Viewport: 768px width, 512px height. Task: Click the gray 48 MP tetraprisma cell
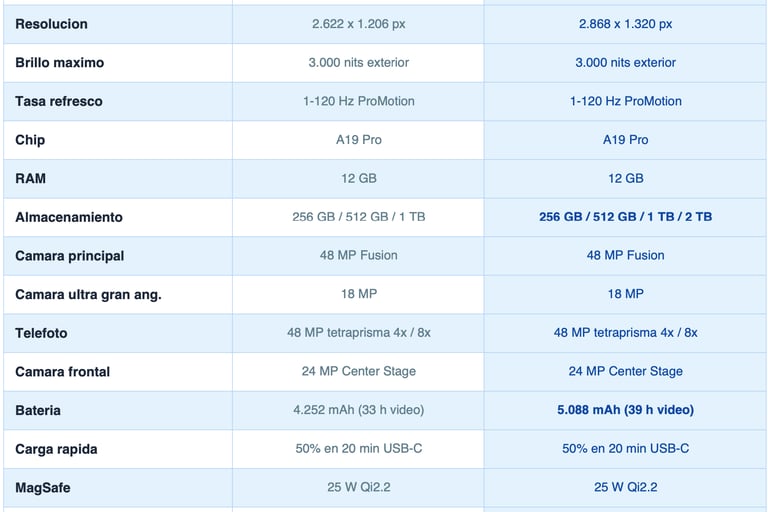(359, 333)
